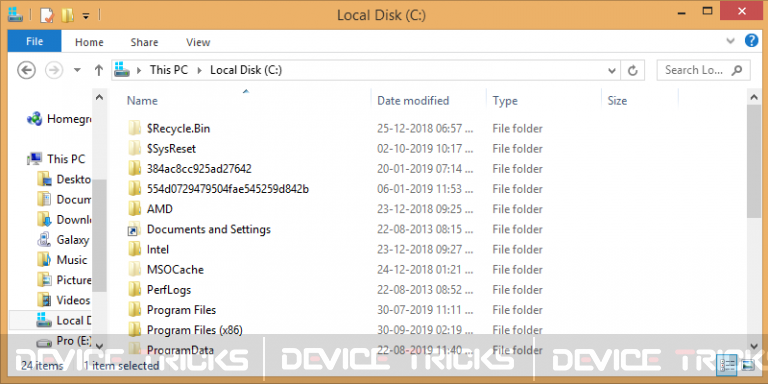Sort by the Date modified column header

413,101
